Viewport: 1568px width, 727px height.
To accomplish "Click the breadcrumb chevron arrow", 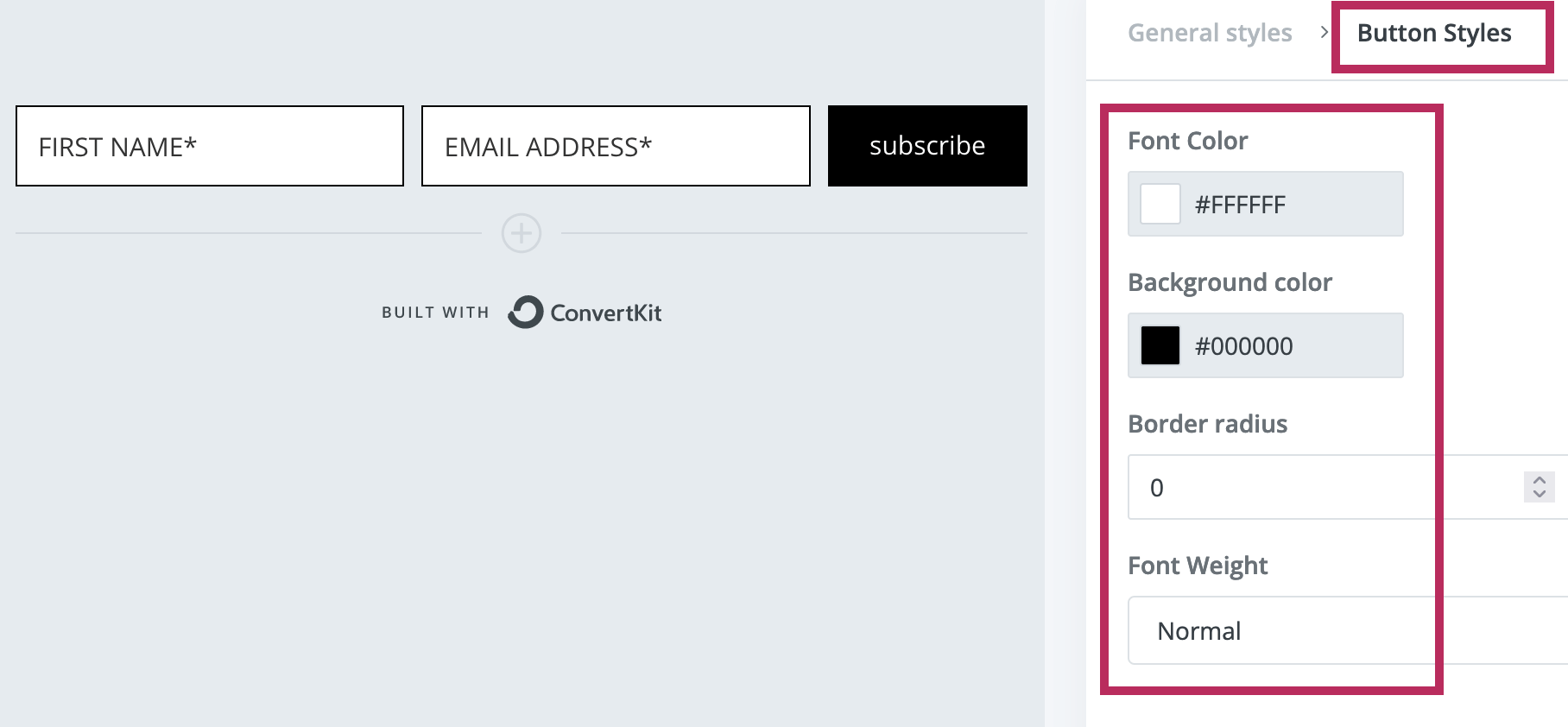I will [1324, 33].
